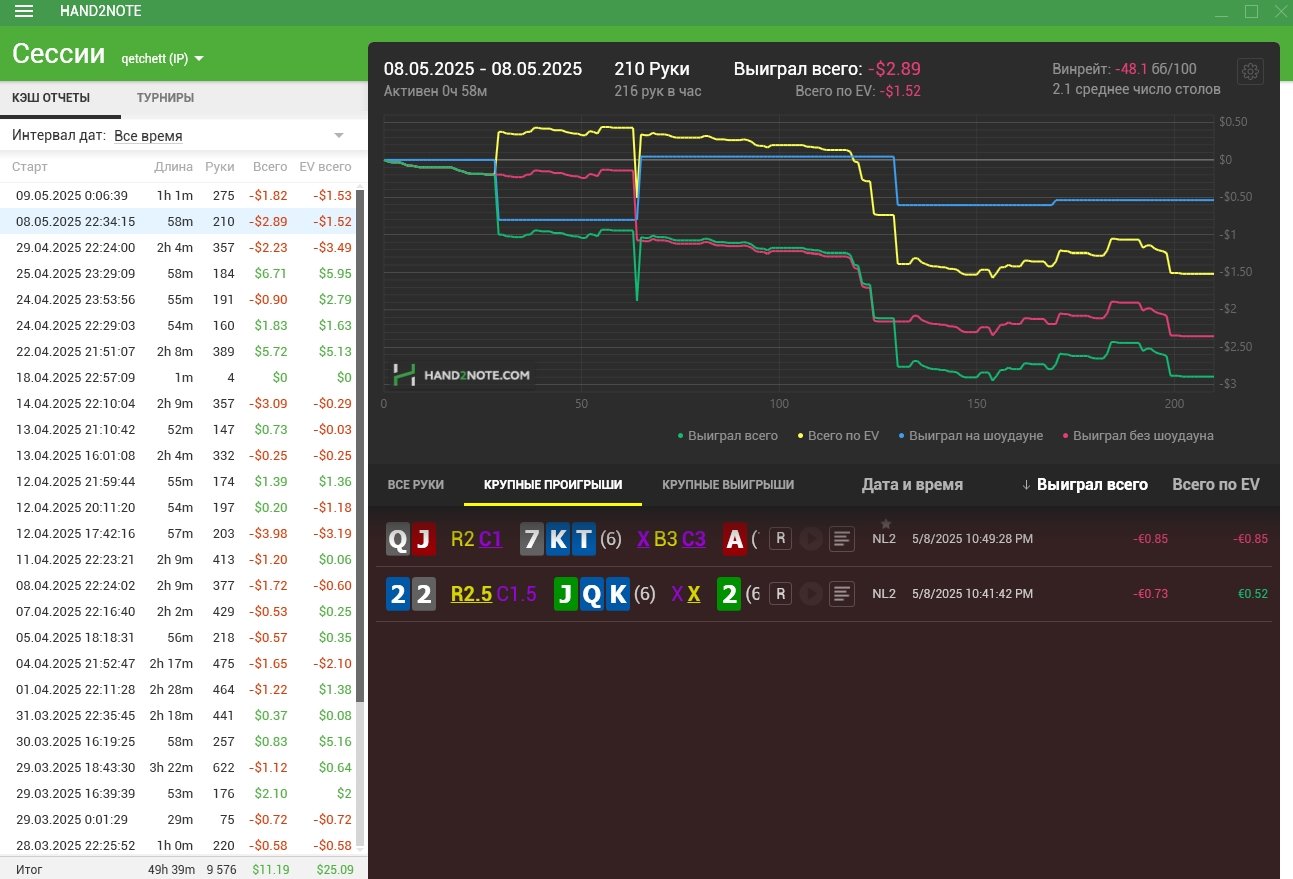Switch to the 'ТУРНИРЫ' tab
The height and width of the screenshot is (879, 1293).
click(165, 98)
